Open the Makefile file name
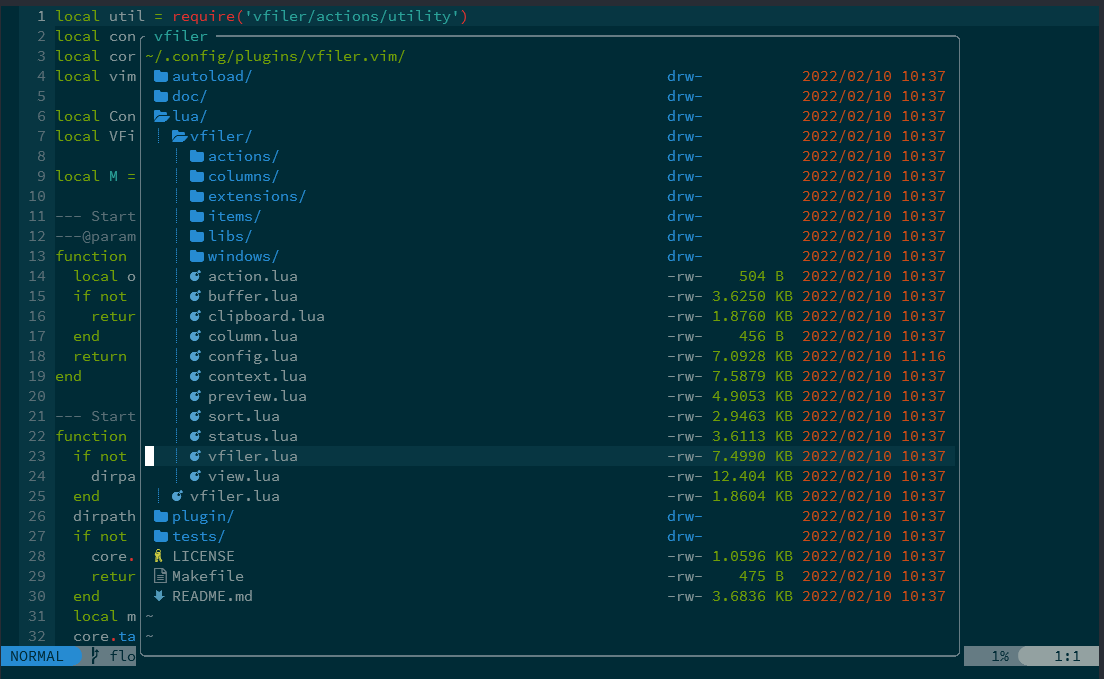Viewport: 1104px width, 679px height. [x=208, y=576]
